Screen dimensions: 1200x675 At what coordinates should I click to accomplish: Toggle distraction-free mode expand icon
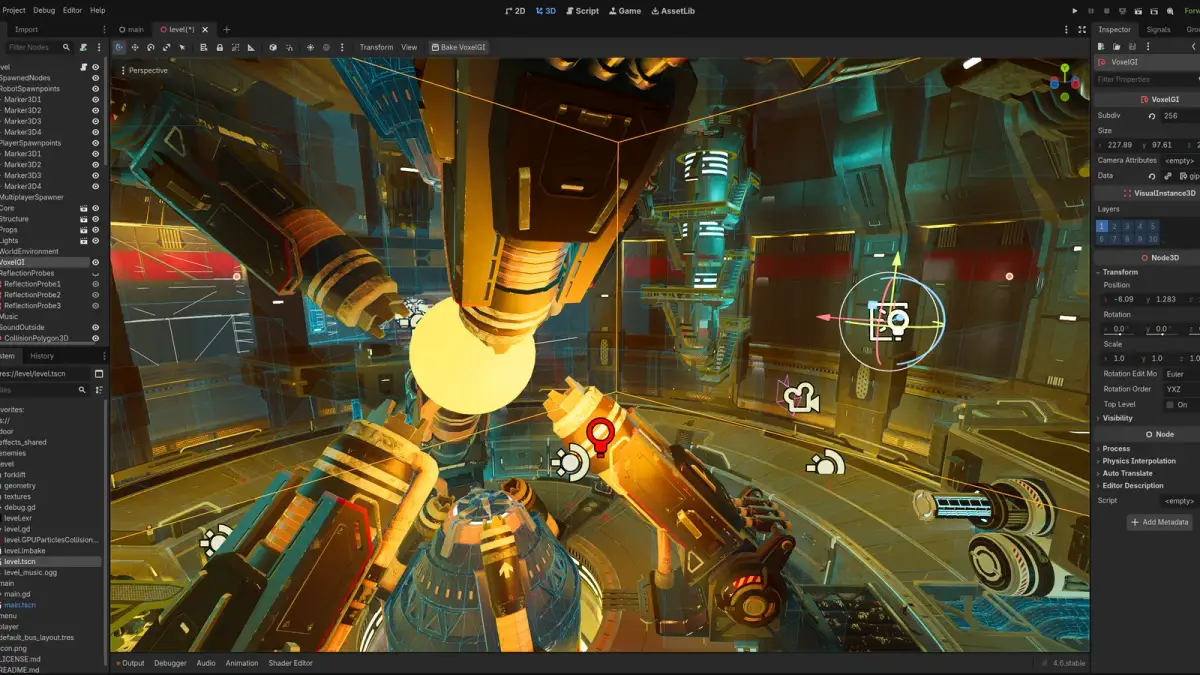click(x=1082, y=30)
